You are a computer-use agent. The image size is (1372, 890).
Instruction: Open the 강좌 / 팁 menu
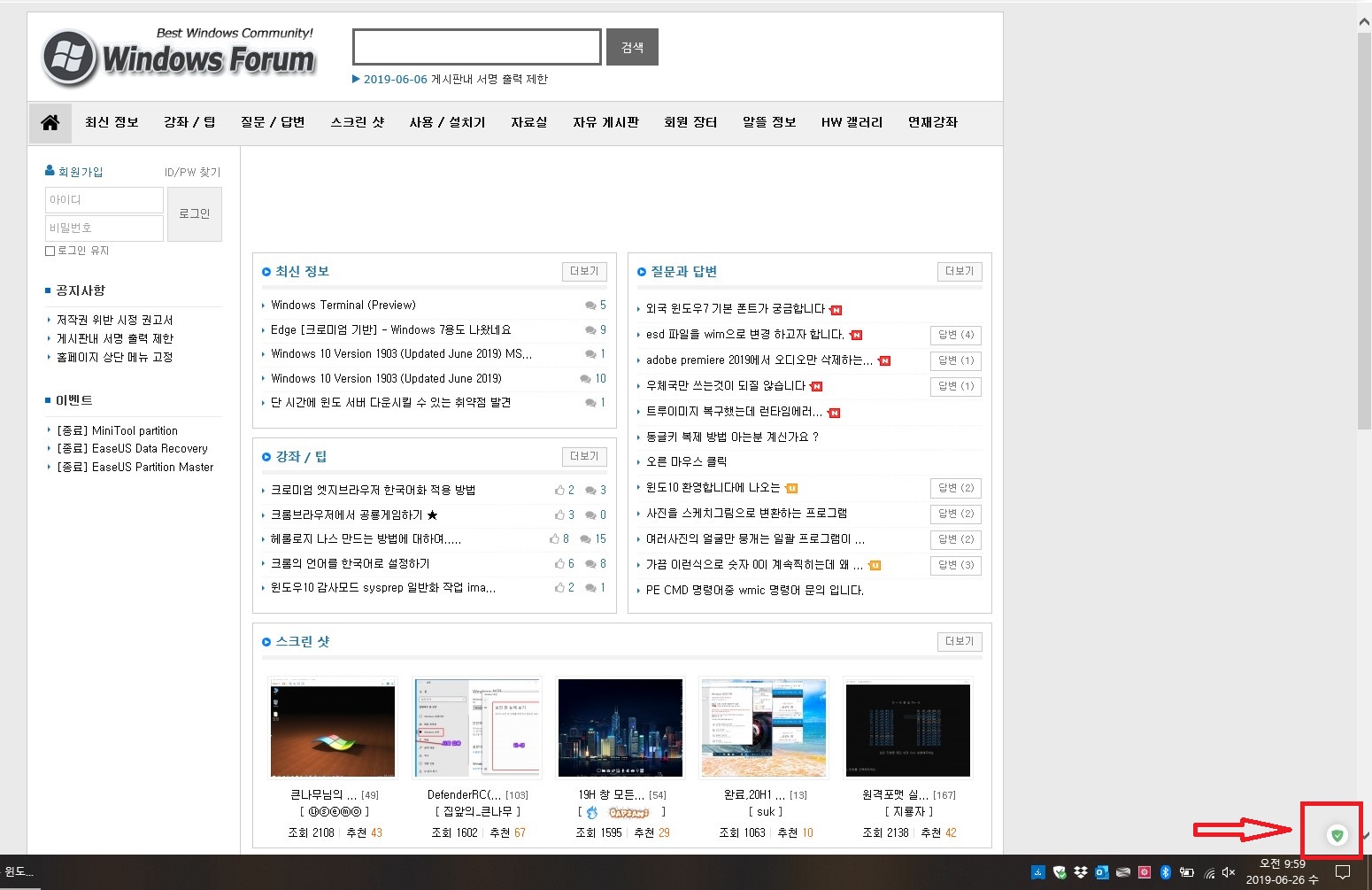coord(189,122)
